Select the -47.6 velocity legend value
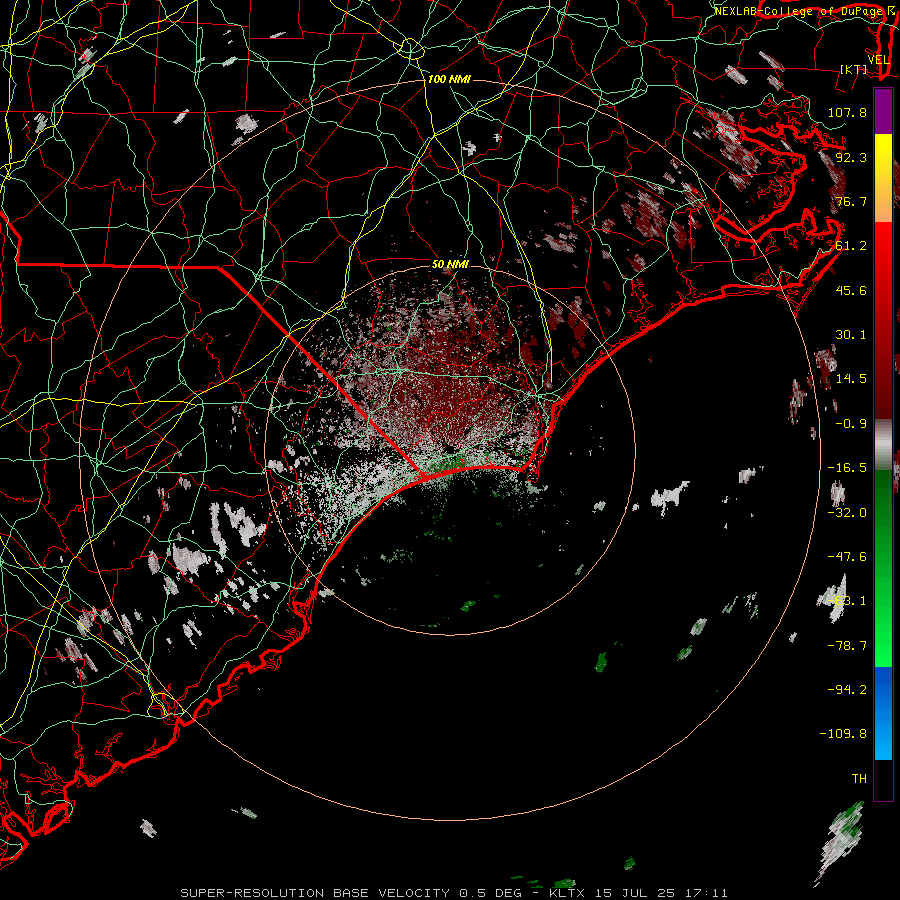Viewport: 900px width, 900px height. point(847,557)
